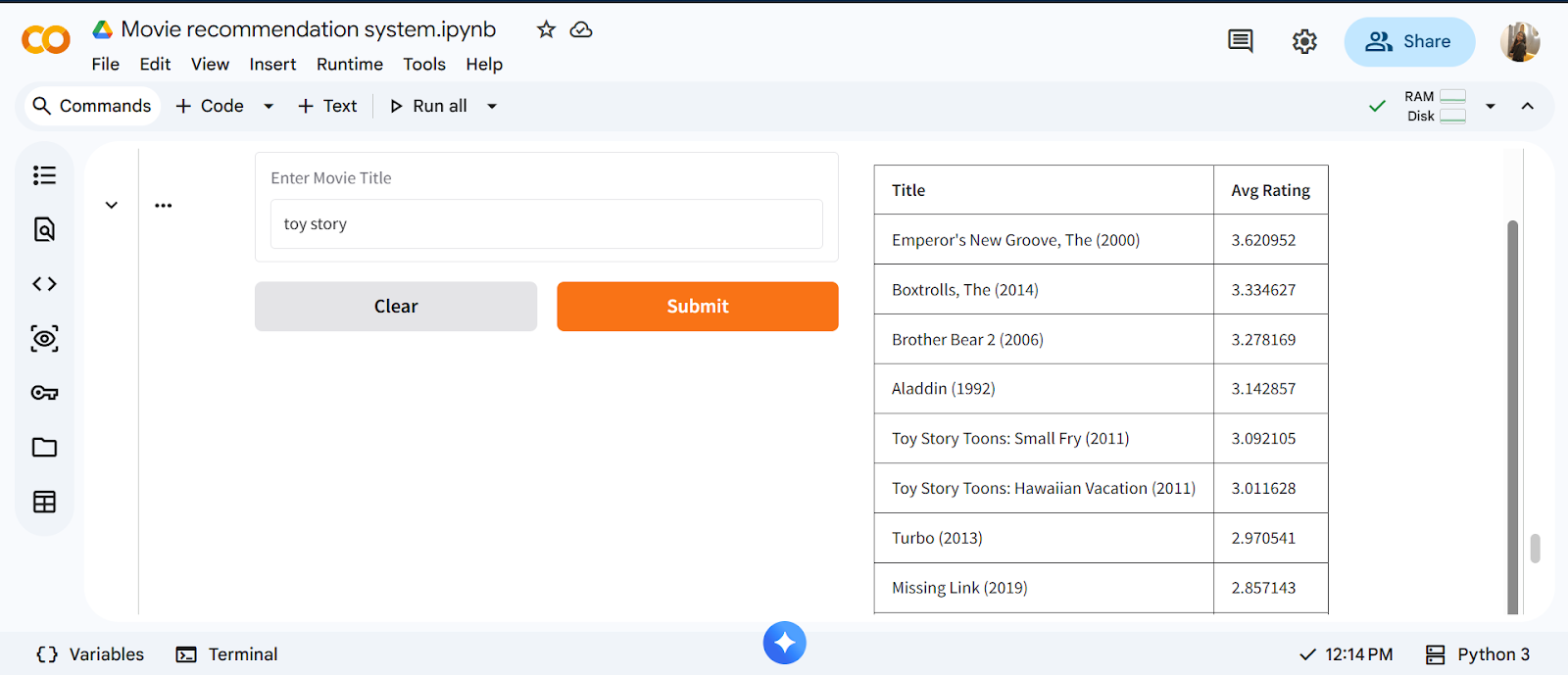The image size is (1568, 675).
Task: Open the Files folder icon
Action: (44, 448)
